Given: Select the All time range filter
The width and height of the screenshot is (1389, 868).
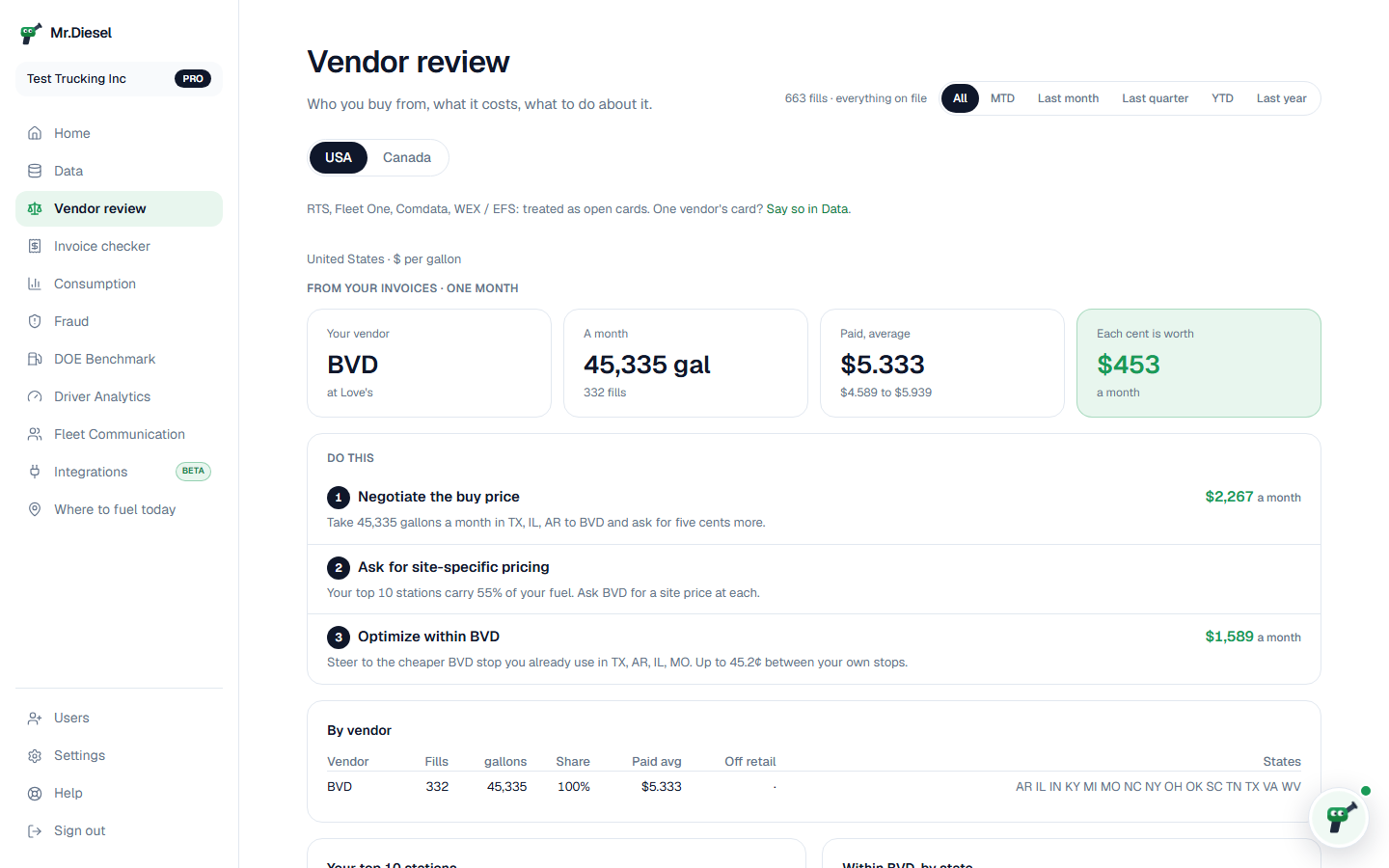Looking at the screenshot, I should click(960, 98).
